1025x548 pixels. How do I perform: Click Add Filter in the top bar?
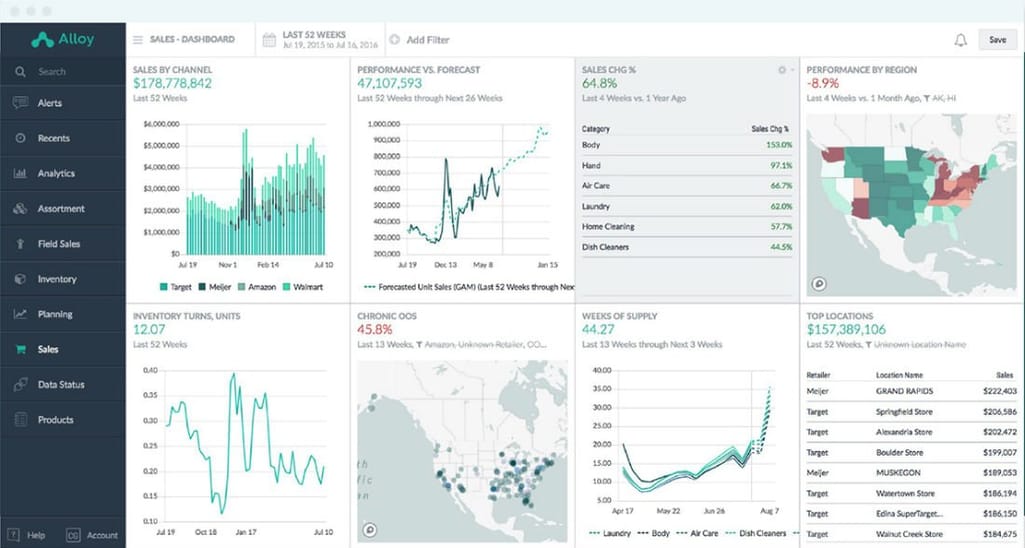coord(420,40)
